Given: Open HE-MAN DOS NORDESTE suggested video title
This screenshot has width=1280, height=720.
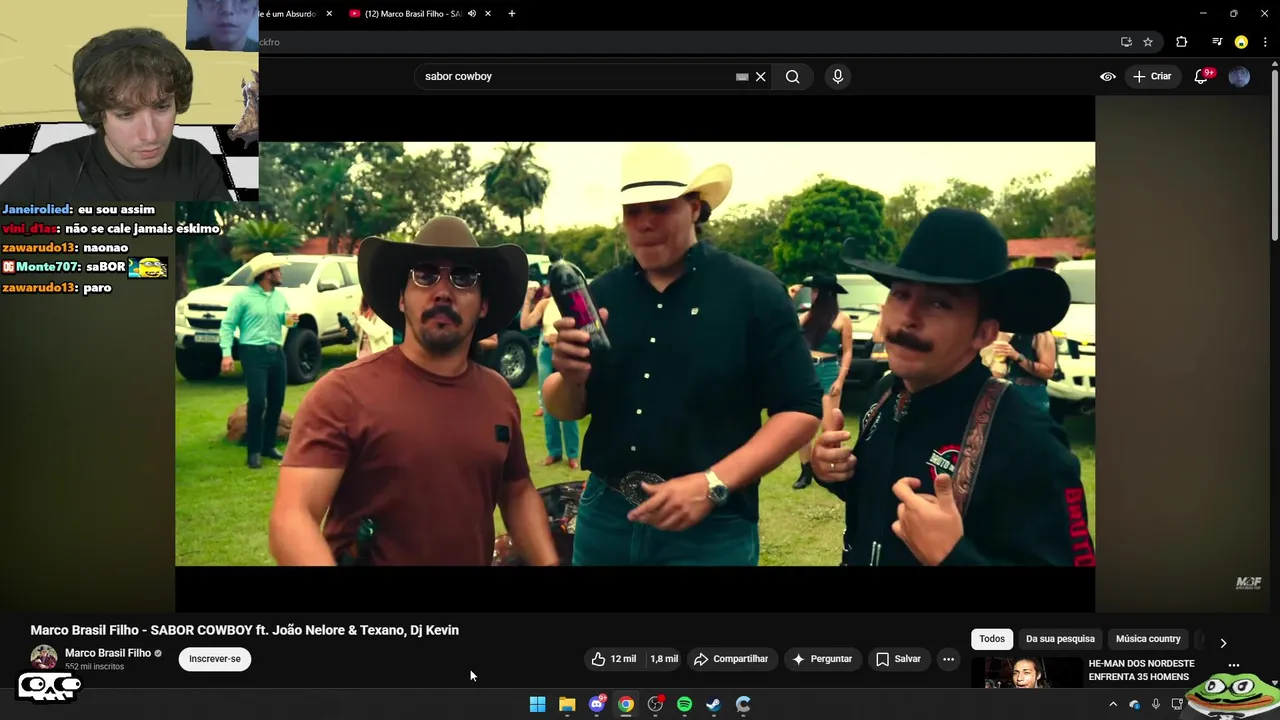Looking at the screenshot, I should 1142,670.
